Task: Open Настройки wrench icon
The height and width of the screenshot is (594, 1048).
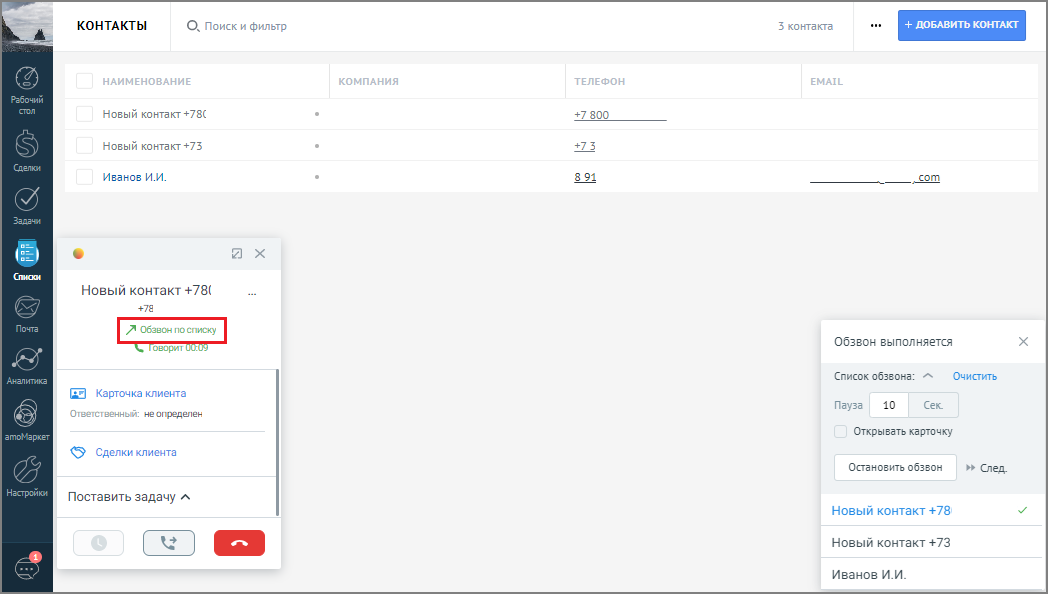Action: coord(27,470)
